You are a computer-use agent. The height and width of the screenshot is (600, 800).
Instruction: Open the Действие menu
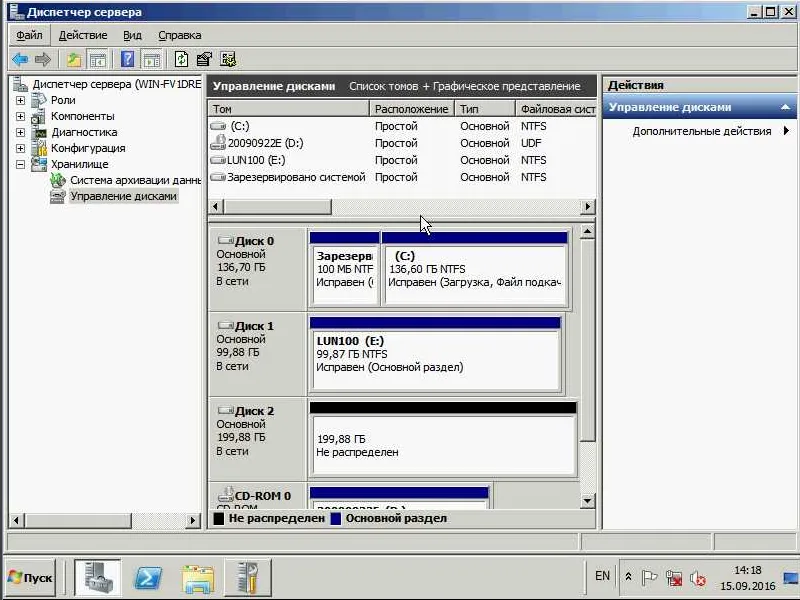83,35
